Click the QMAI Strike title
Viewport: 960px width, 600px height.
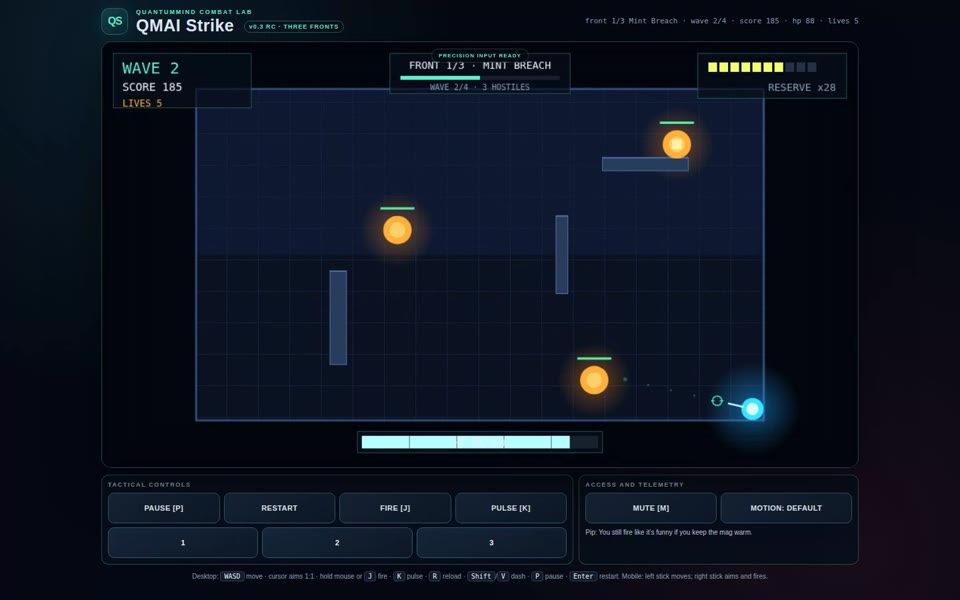coord(185,26)
